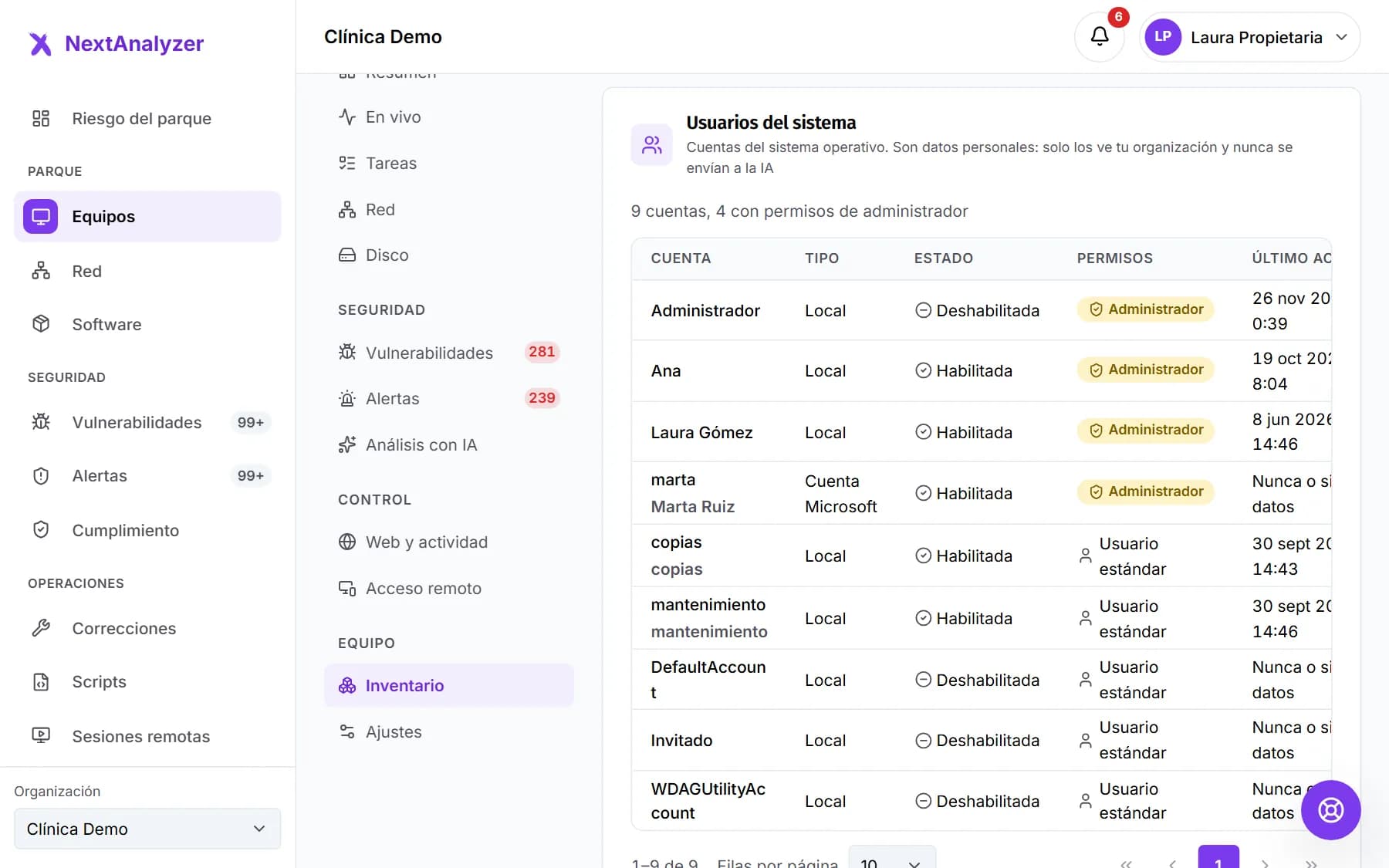Click the CUENTA column header
Viewport: 1389px width, 868px height.
click(x=681, y=258)
